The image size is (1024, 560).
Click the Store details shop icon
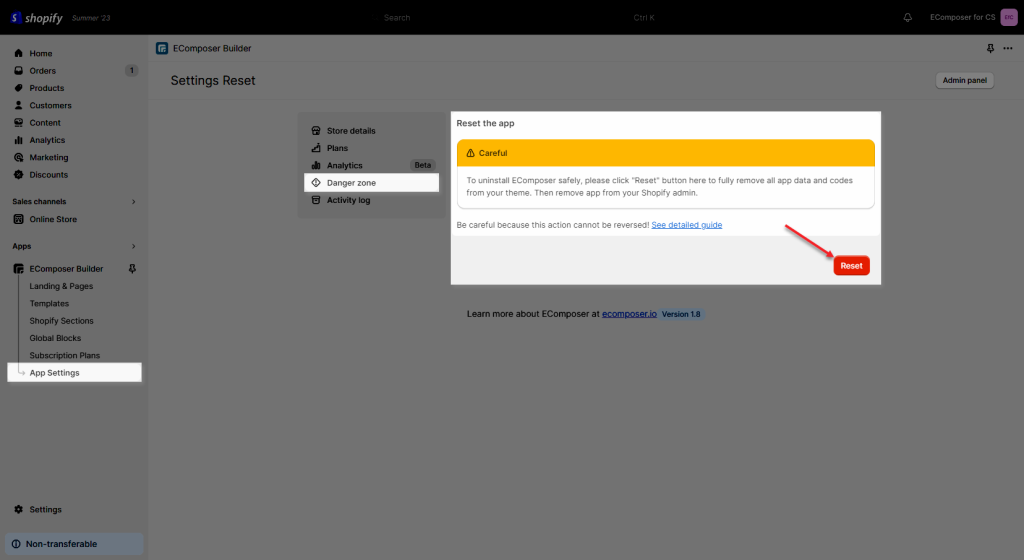(x=316, y=131)
